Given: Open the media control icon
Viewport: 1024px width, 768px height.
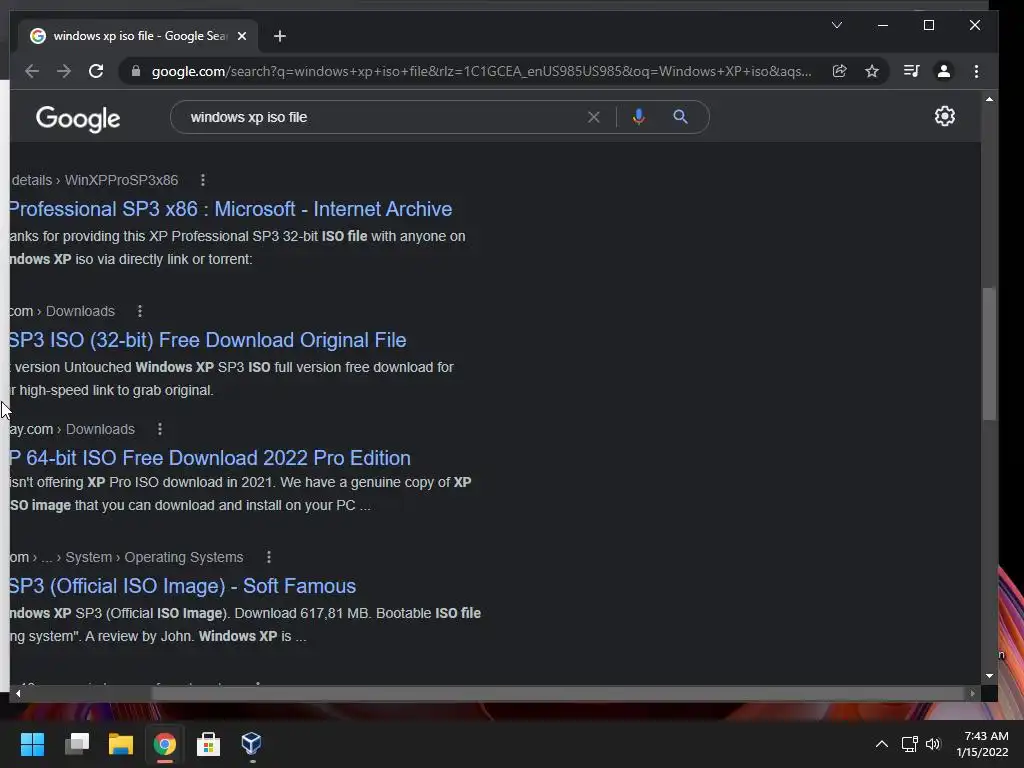Looking at the screenshot, I should click(912, 71).
